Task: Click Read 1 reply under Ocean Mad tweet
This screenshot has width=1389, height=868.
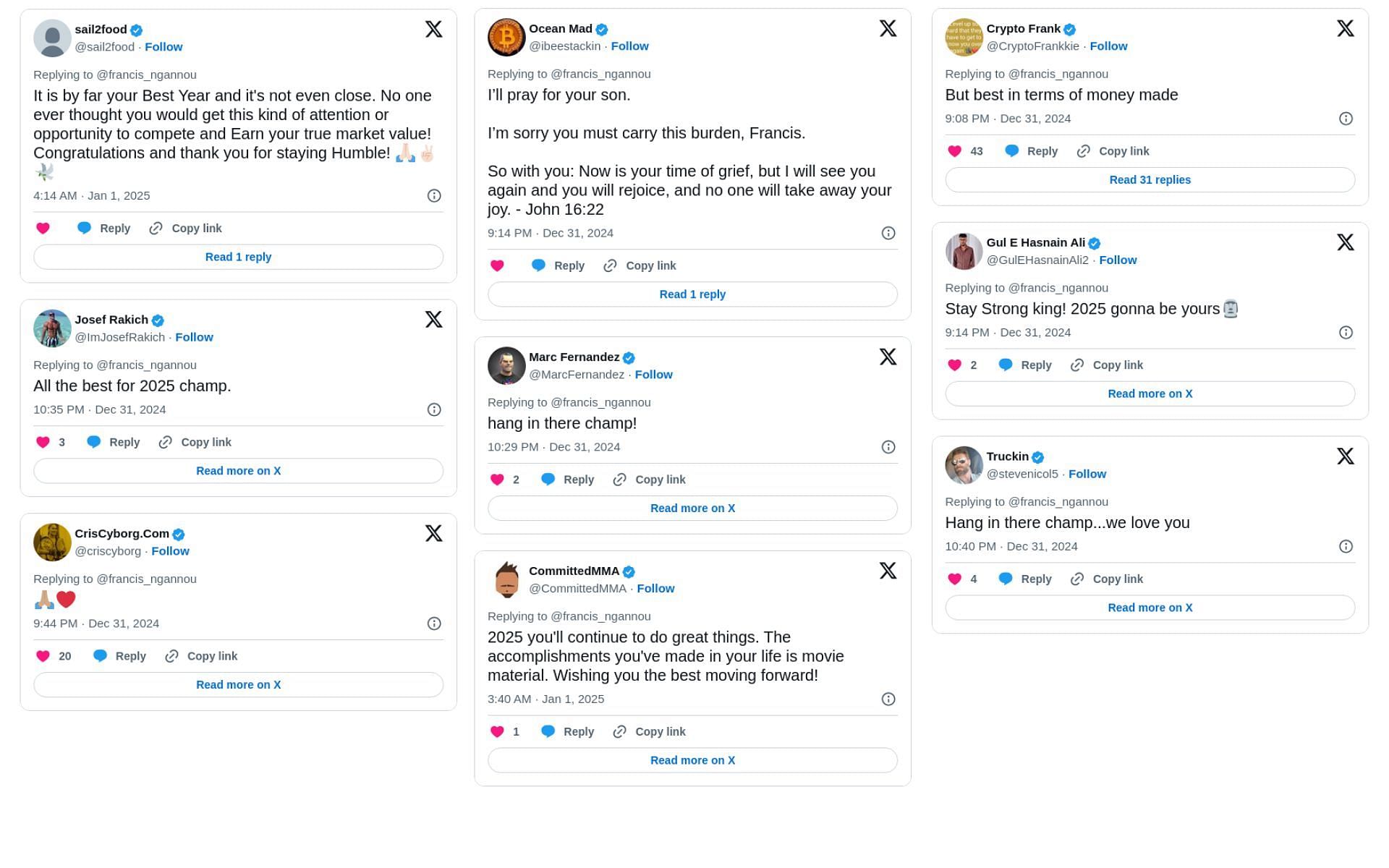Action: 692,294
